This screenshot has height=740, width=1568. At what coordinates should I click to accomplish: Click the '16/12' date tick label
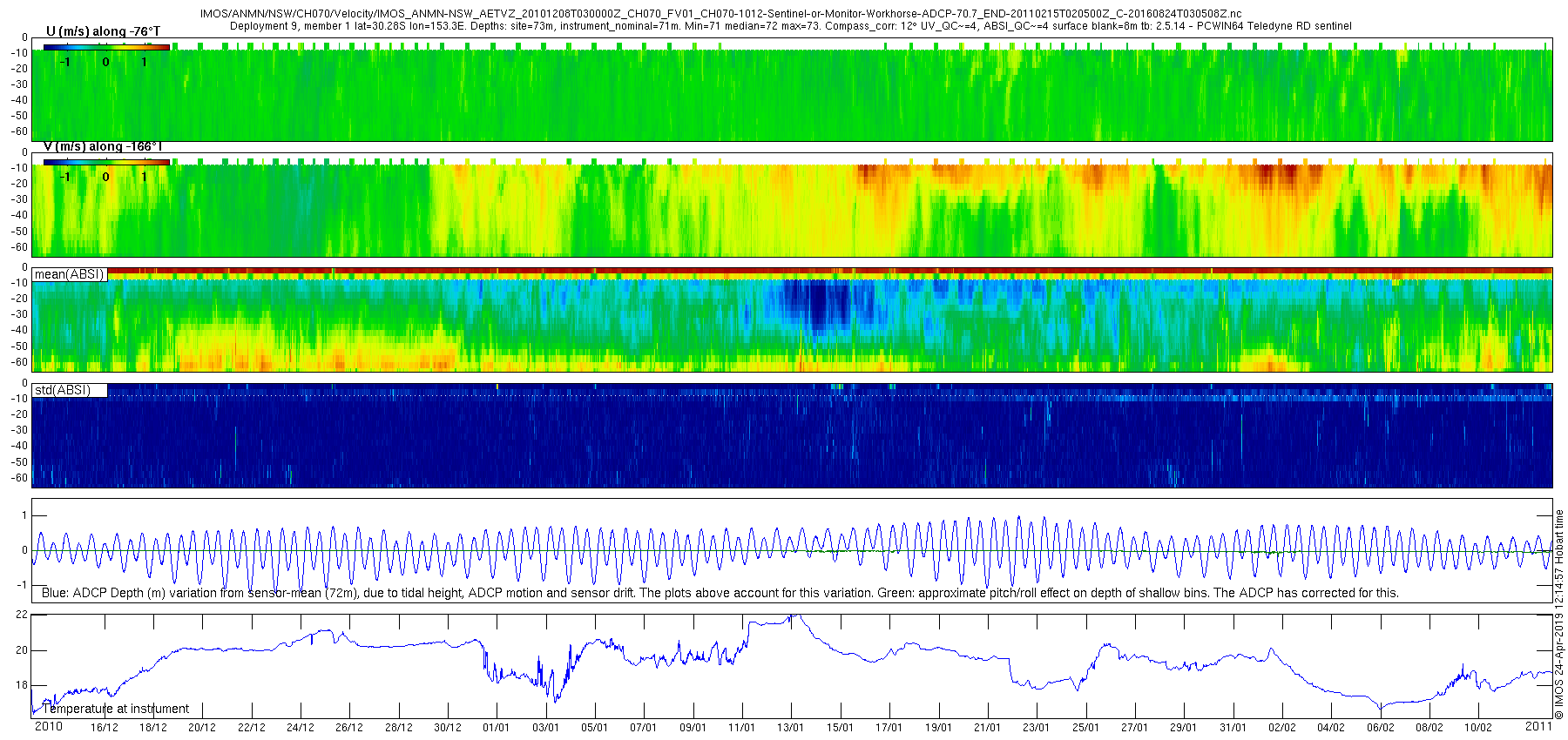click(x=105, y=728)
